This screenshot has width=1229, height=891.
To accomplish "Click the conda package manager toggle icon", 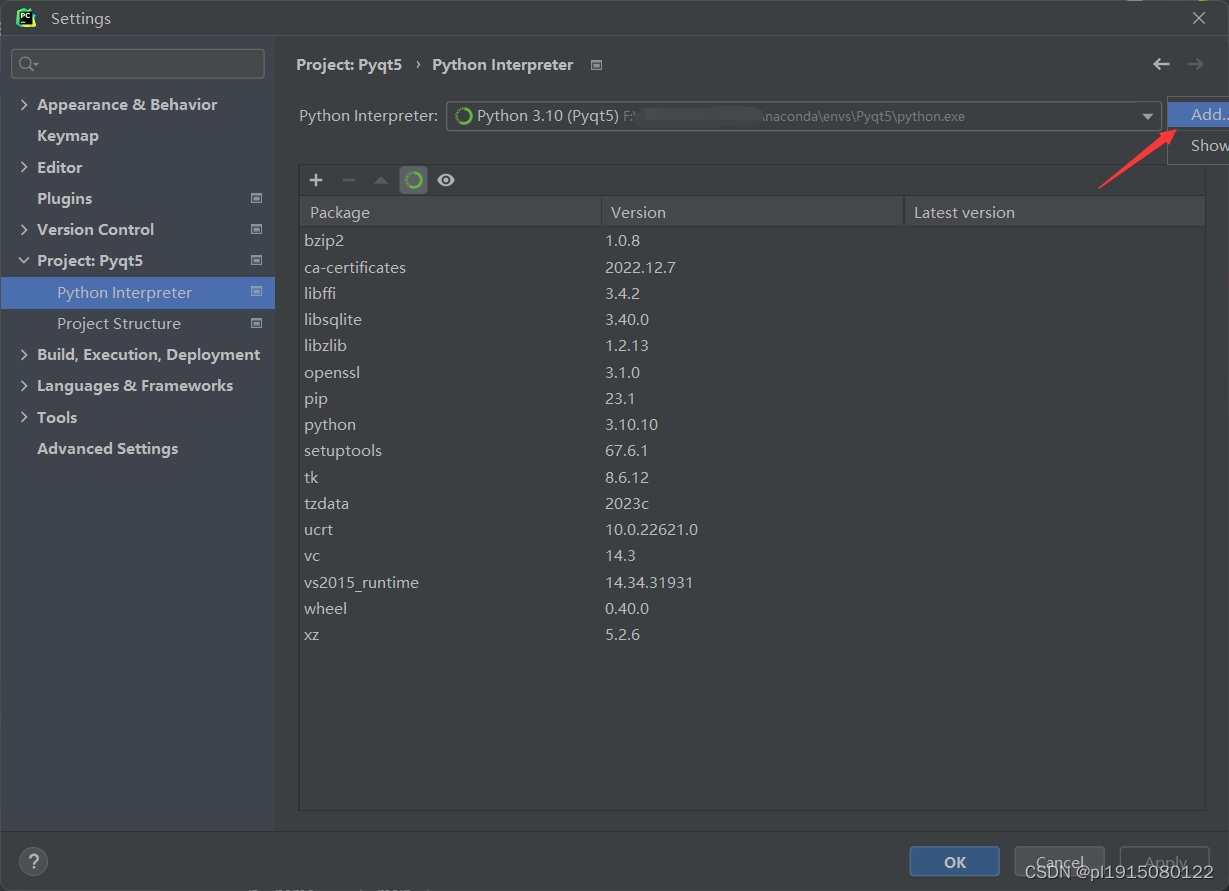I will [413, 180].
